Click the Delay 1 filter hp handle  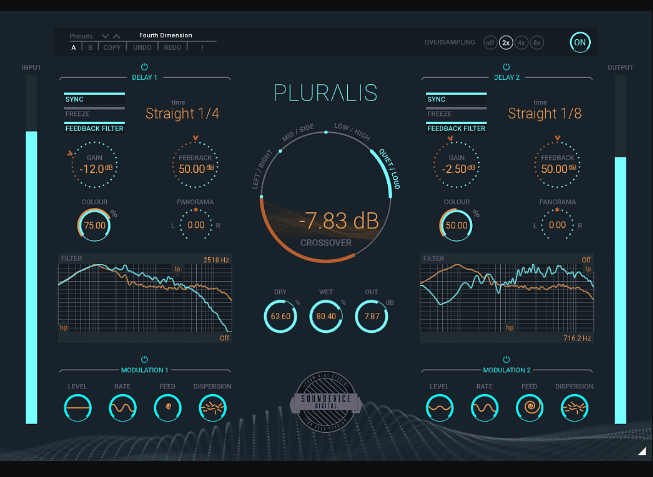tap(63, 327)
